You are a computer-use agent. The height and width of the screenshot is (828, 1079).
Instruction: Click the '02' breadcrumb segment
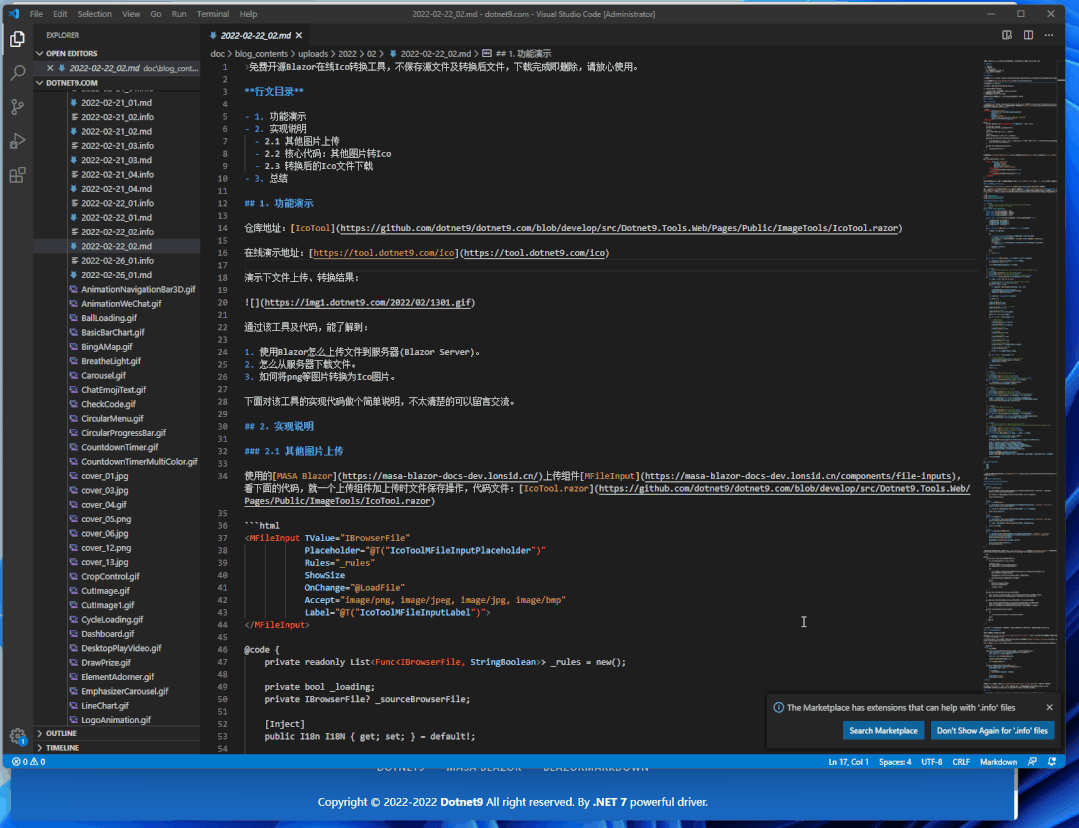[372, 54]
